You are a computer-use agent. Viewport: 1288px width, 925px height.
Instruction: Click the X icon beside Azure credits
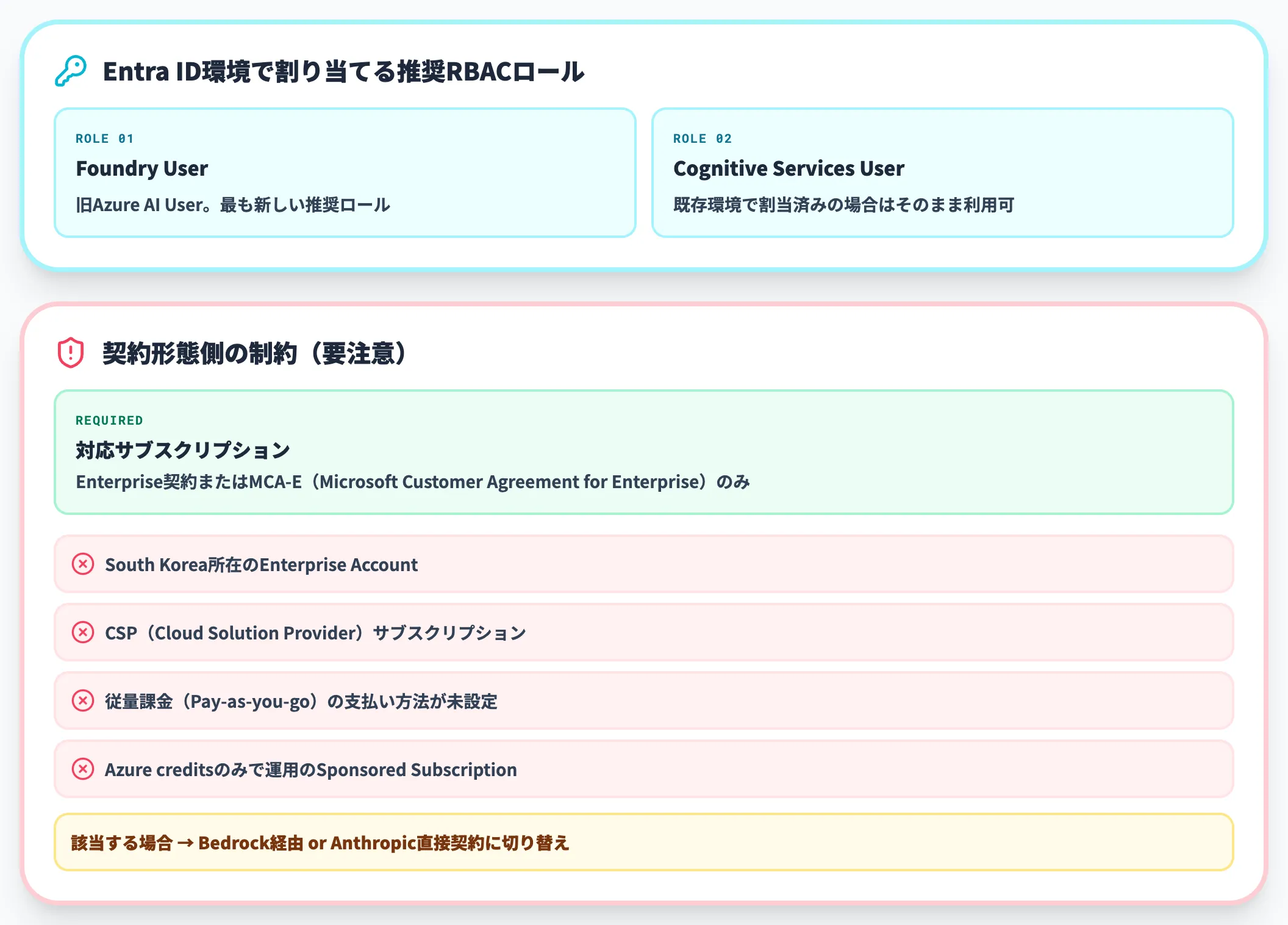83,769
